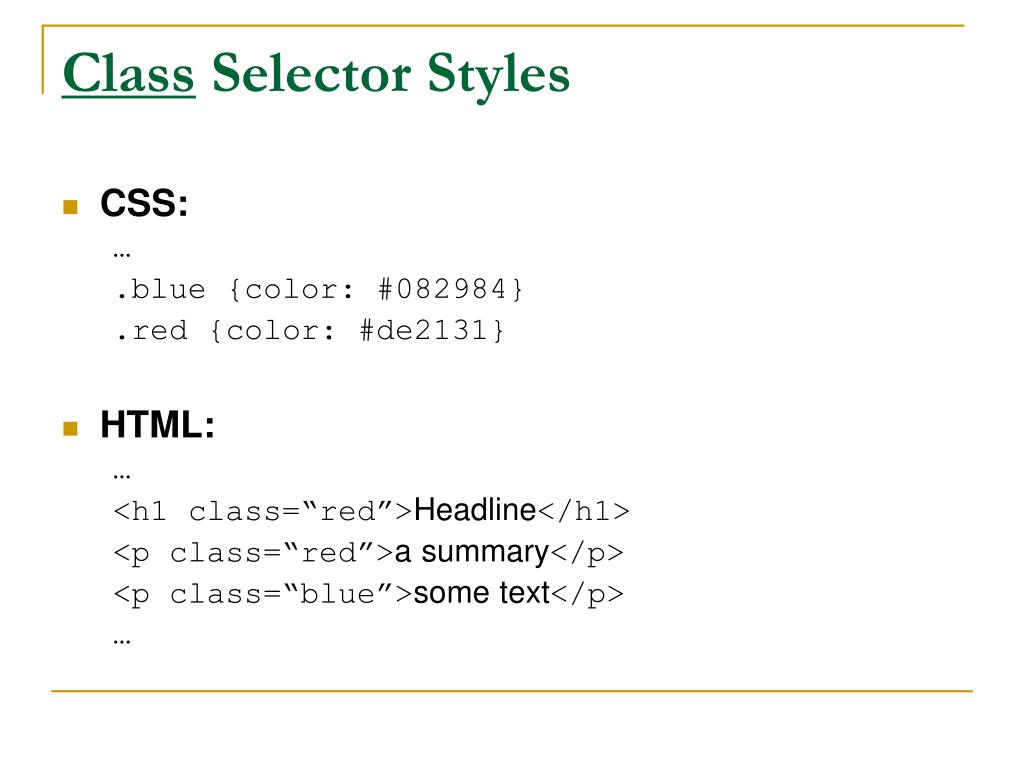Click the "Selector Styles" title text
This screenshot has height=768, width=1024.
coord(391,76)
